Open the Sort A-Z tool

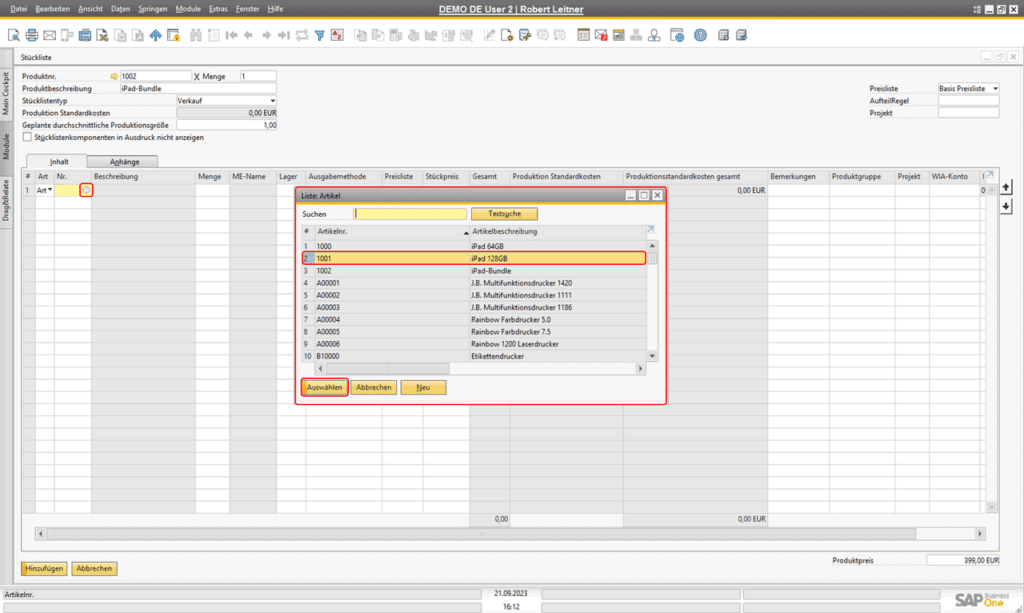pyautogui.click(x=337, y=35)
